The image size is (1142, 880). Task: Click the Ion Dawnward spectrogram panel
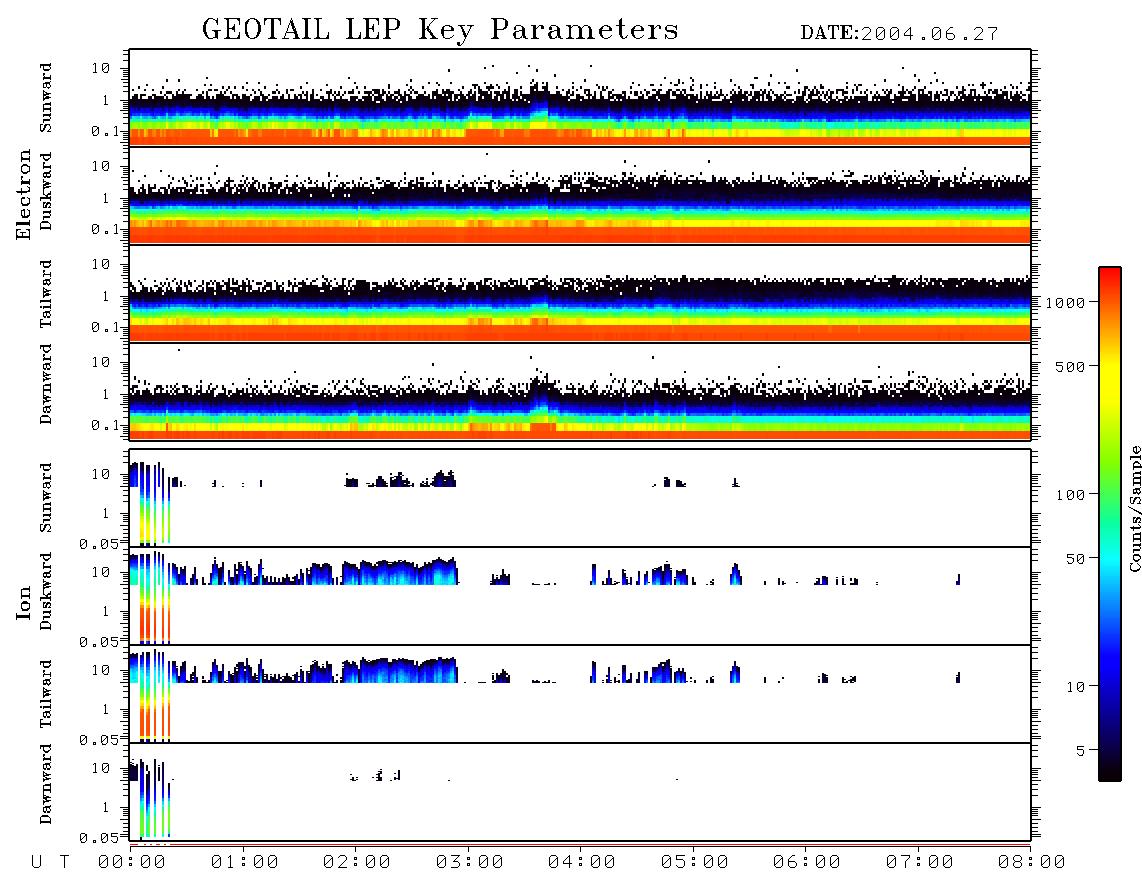[x=580, y=792]
